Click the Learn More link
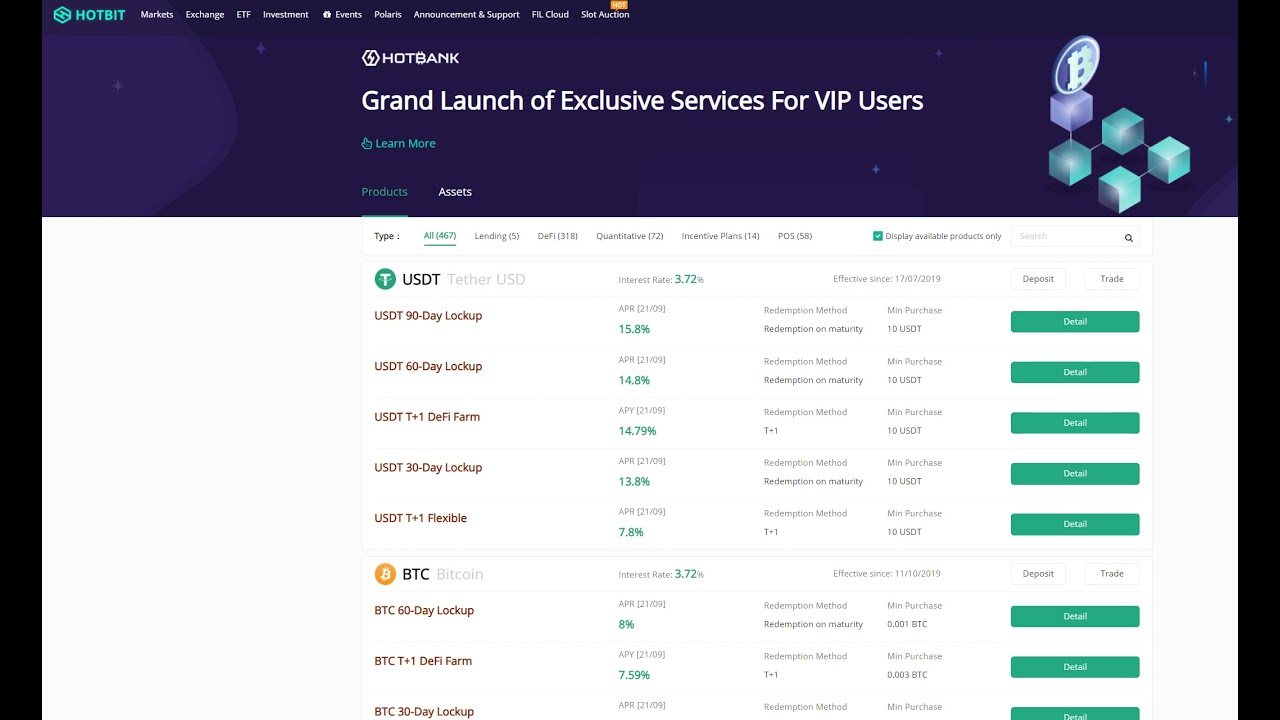 (405, 143)
